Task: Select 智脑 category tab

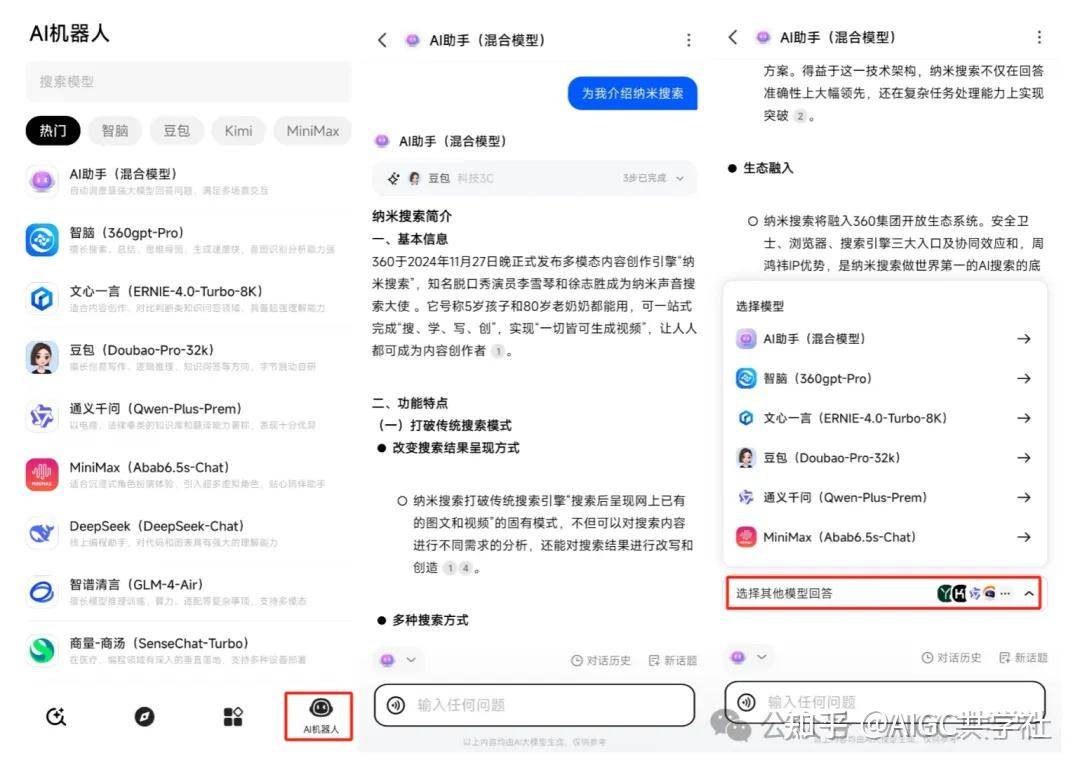Action: 115,131
